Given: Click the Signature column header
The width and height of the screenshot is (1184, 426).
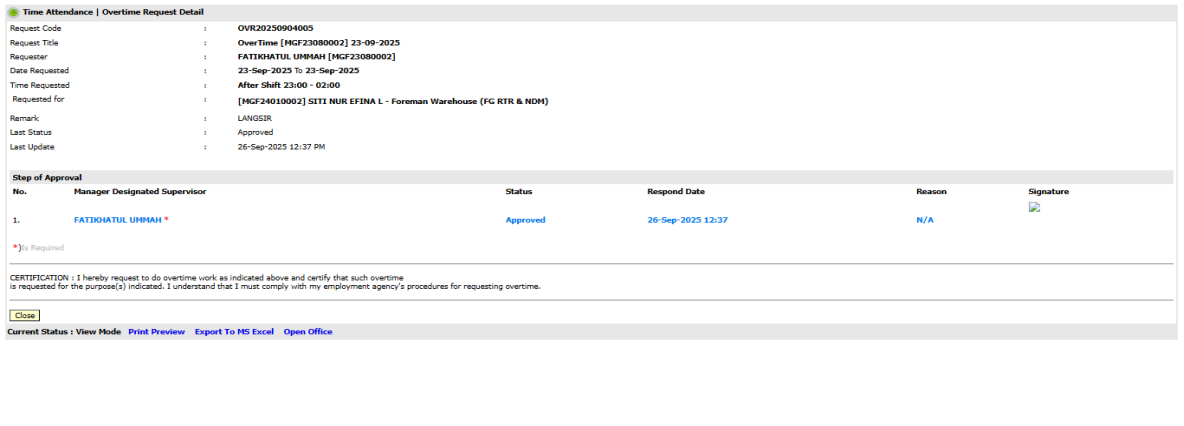Looking at the screenshot, I should click(1048, 191).
